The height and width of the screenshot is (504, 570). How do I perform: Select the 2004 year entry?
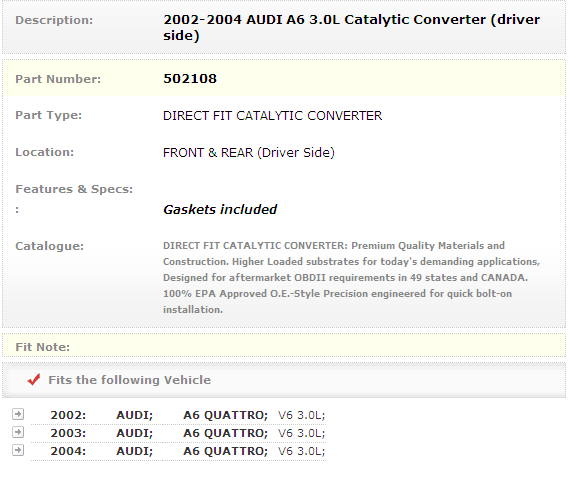click(68, 451)
